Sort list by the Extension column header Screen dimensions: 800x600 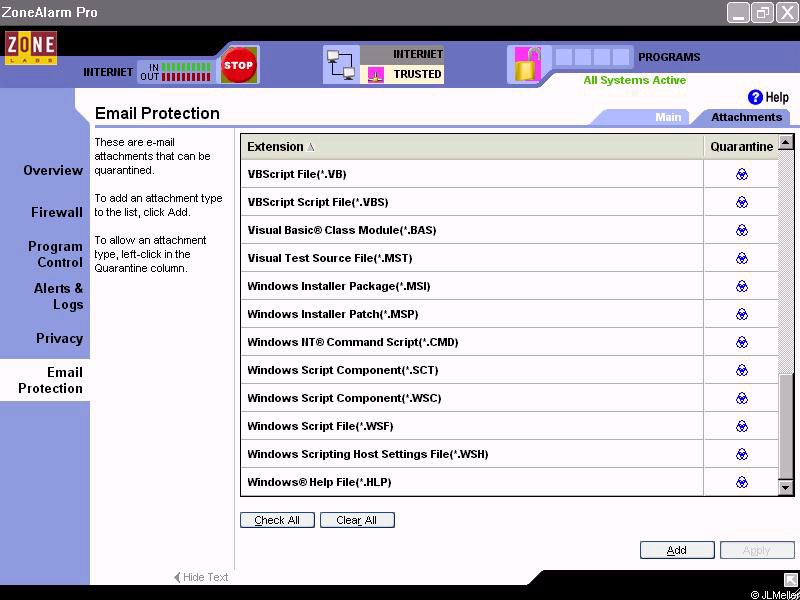coord(472,147)
